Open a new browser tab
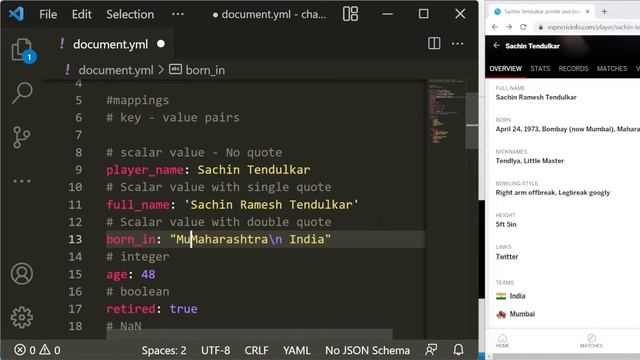 click(604, 11)
